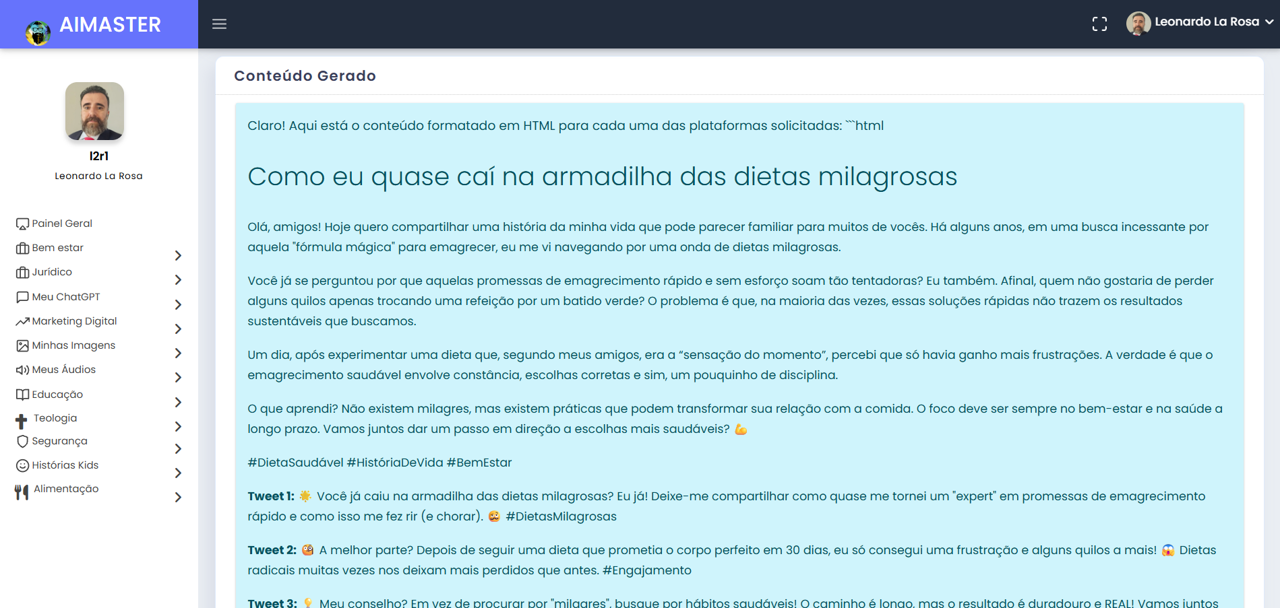Select the Meu ChatGPT menu label
The width and height of the screenshot is (1280, 608).
[x=66, y=297]
